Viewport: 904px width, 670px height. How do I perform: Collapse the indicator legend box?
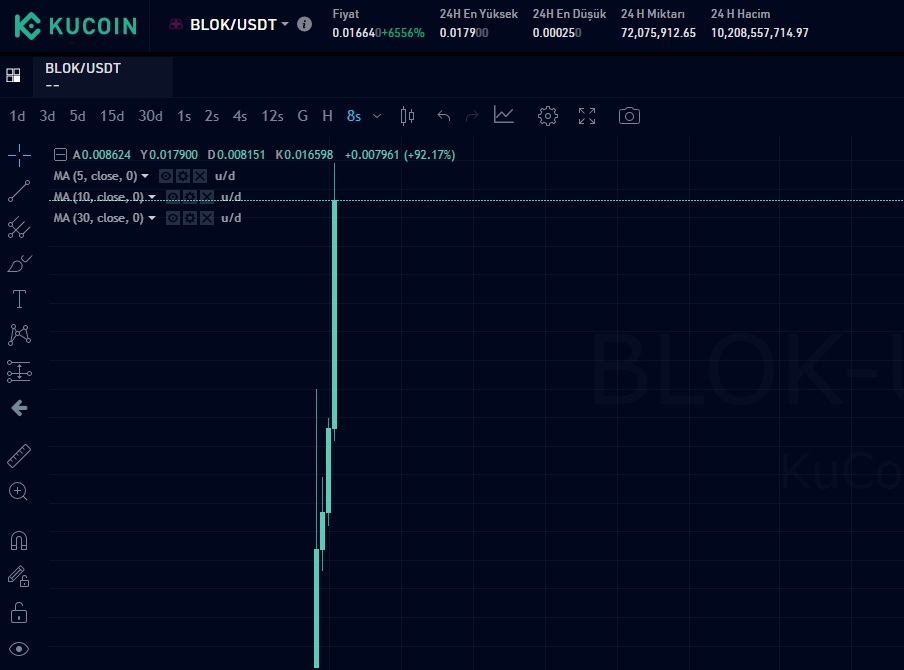click(x=60, y=155)
